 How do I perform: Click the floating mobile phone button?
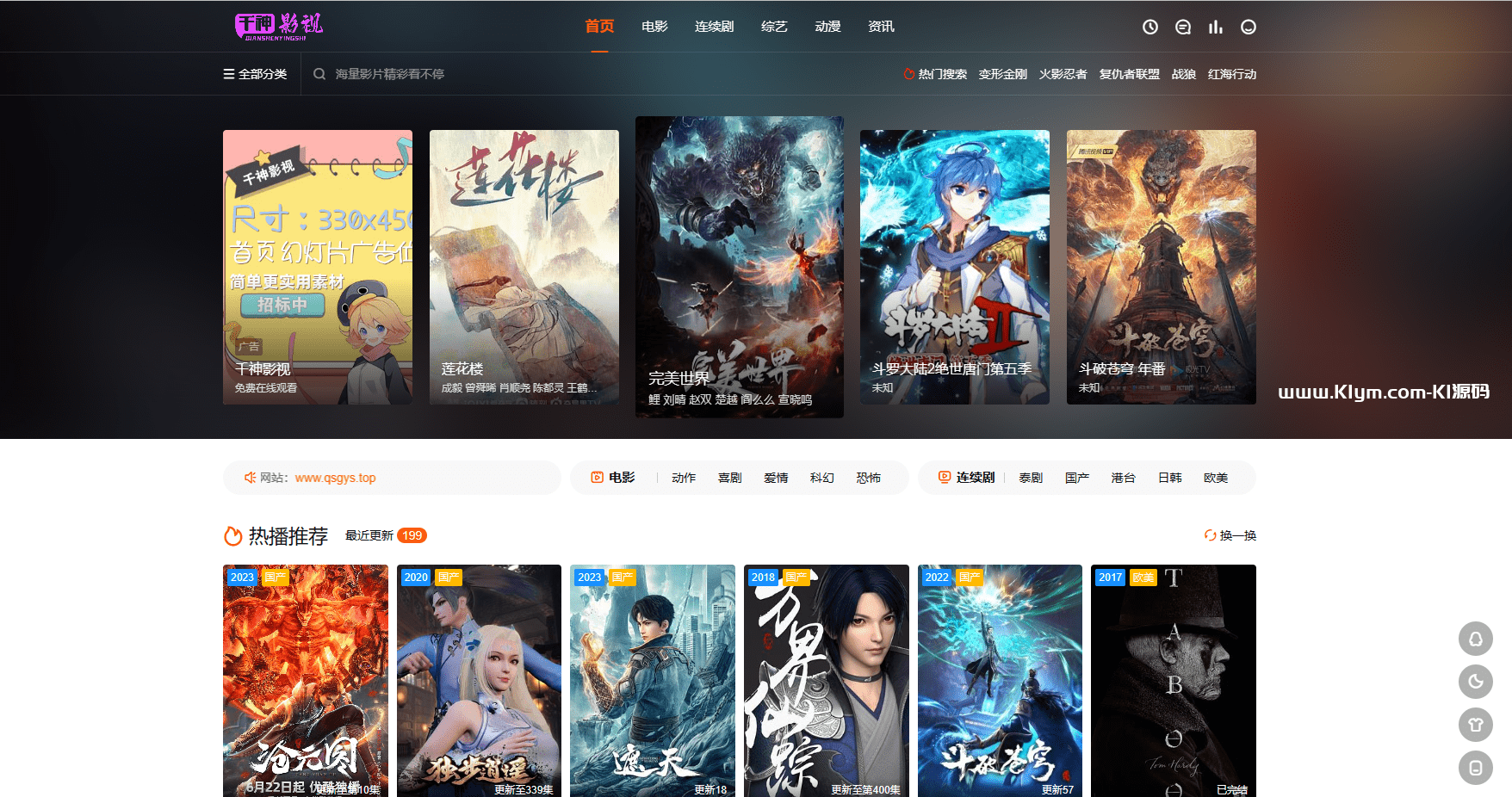1475,768
